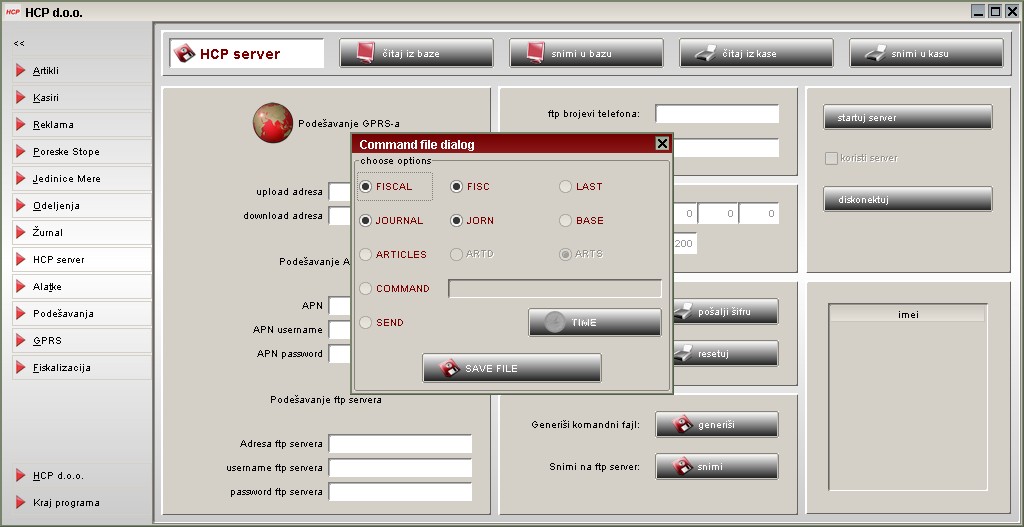Image resolution: width=1024 pixels, height=527 pixels.
Task: Click the 'snimi u bazu' toolbar button
Action: tap(586, 53)
